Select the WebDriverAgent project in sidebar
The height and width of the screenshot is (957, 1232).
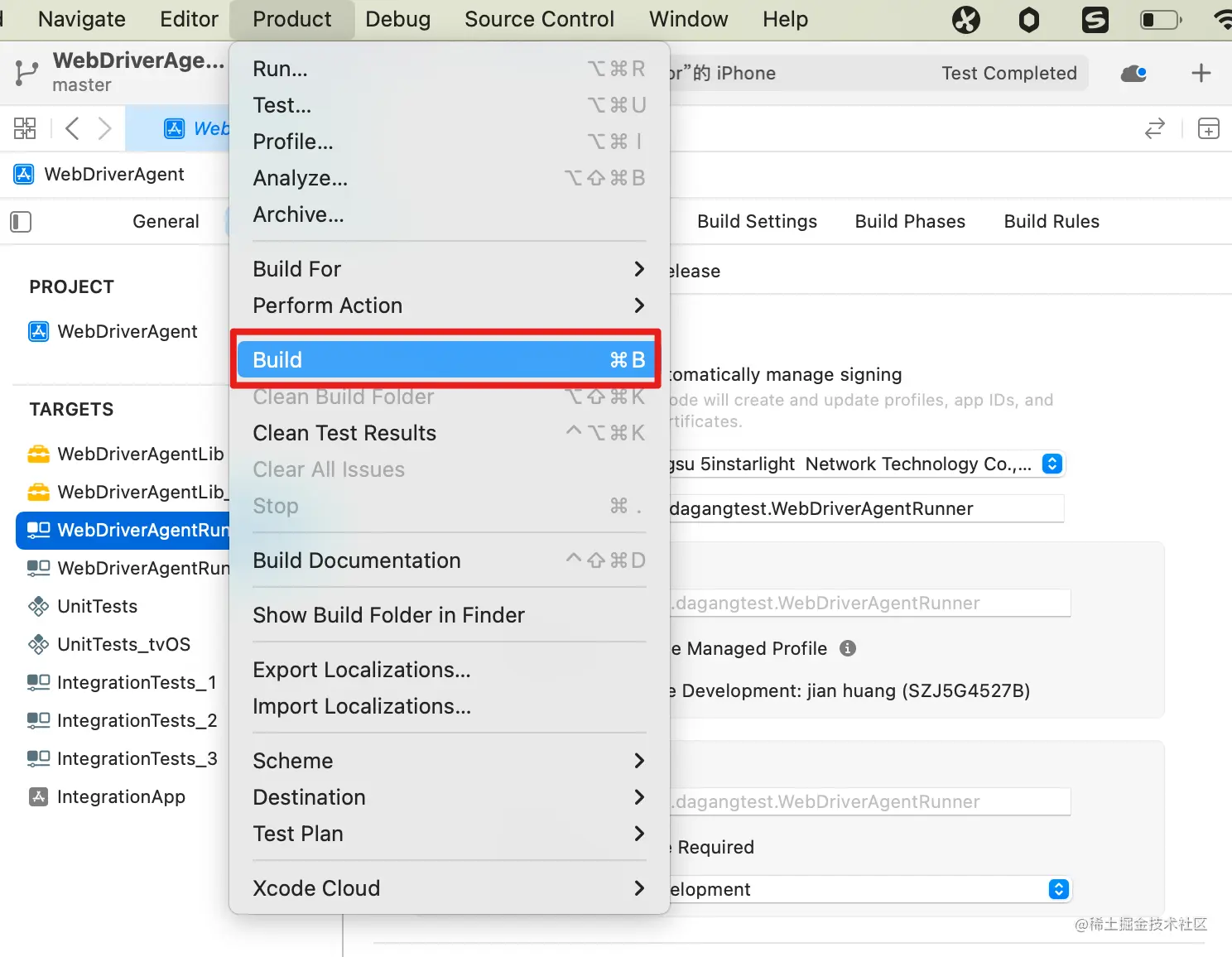coord(113,331)
